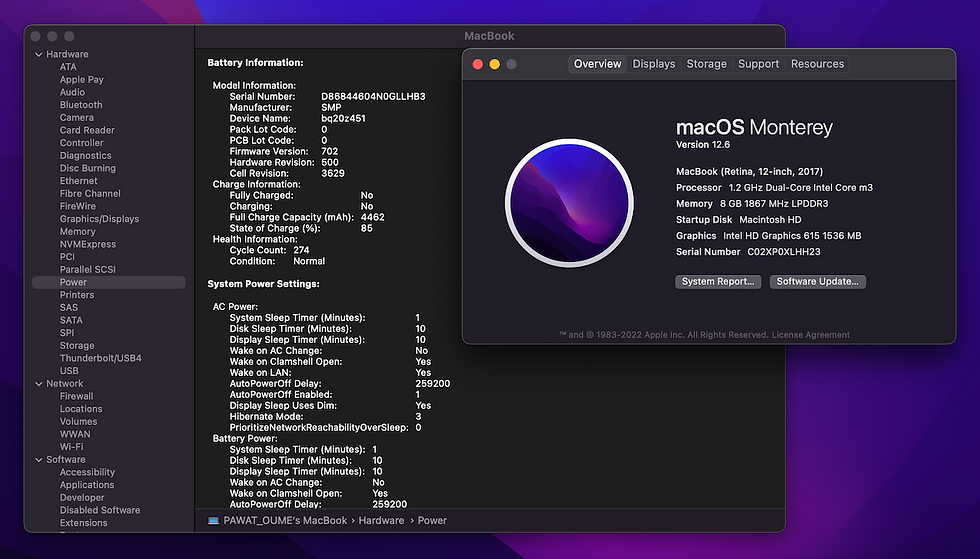Select NVMExpress in sidebar
980x559 pixels.
point(88,244)
